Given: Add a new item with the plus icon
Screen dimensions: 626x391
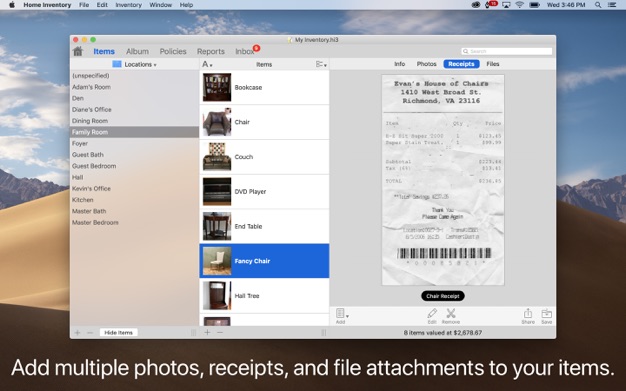Looking at the screenshot, I should click(x=207, y=332).
